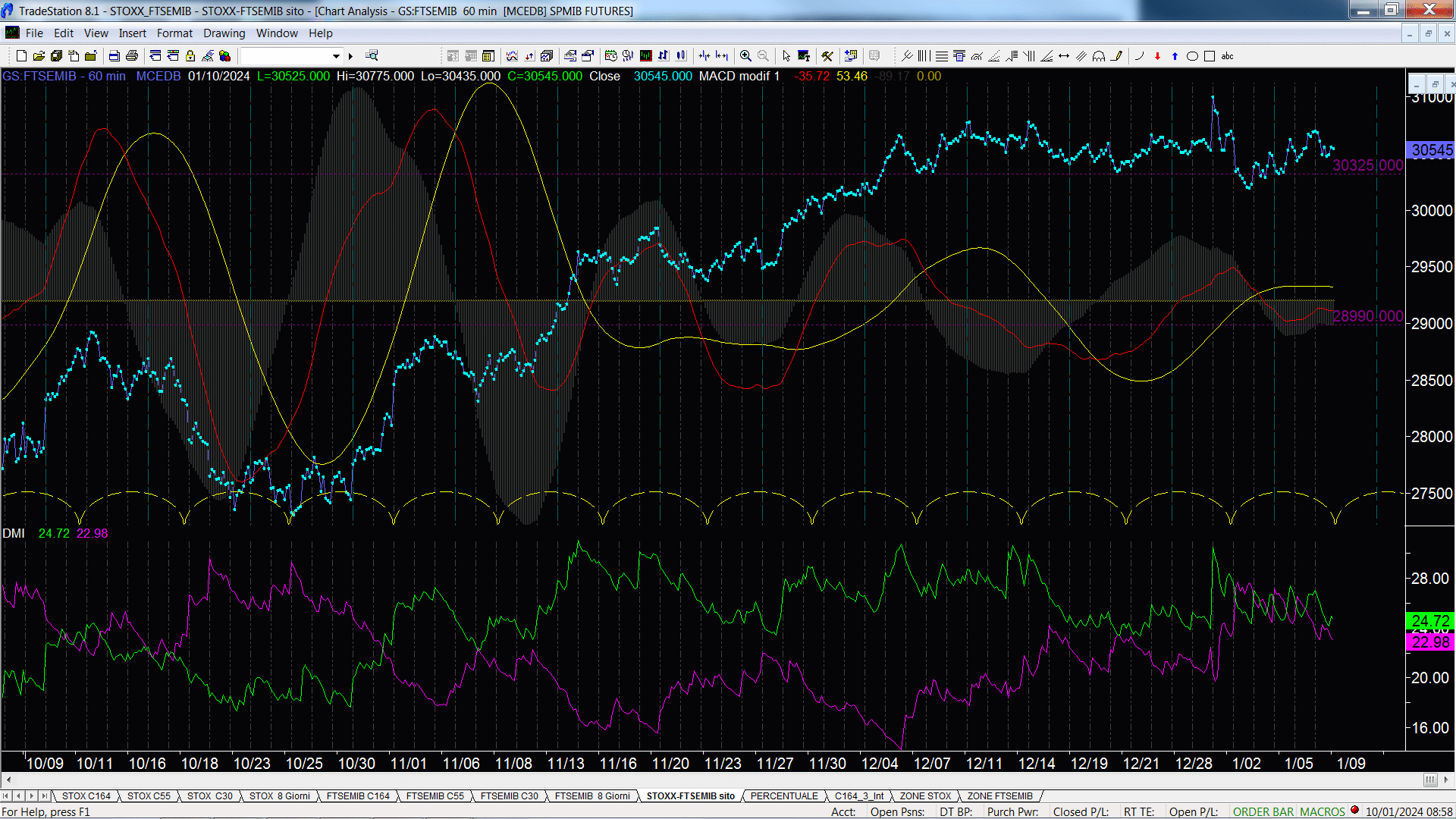Select the ellipse drawing tool
Viewport: 1456px width, 819px height.
tap(1192, 55)
